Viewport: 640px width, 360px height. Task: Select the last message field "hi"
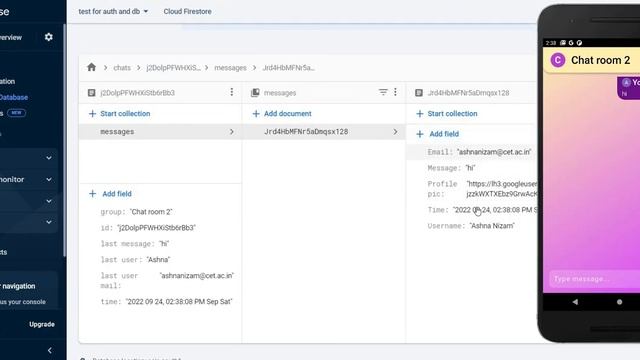pyautogui.click(x=135, y=244)
